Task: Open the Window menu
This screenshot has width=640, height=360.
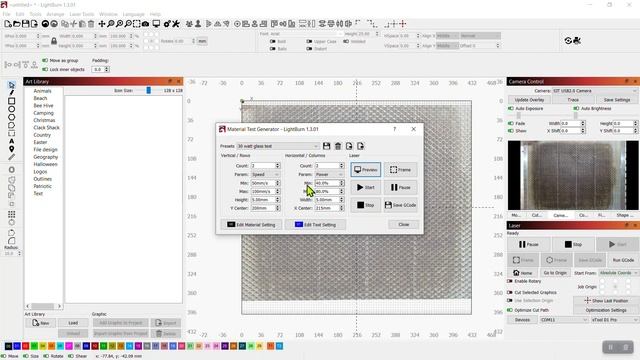Action: pyautogui.click(x=108, y=14)
